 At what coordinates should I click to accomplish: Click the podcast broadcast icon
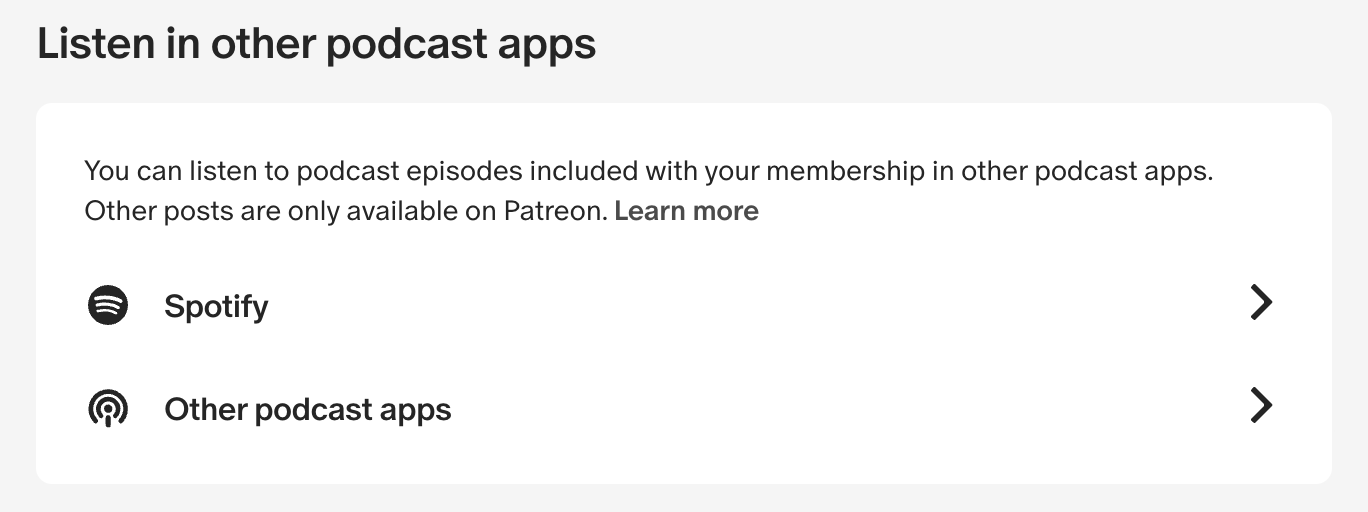click(108, 409)
